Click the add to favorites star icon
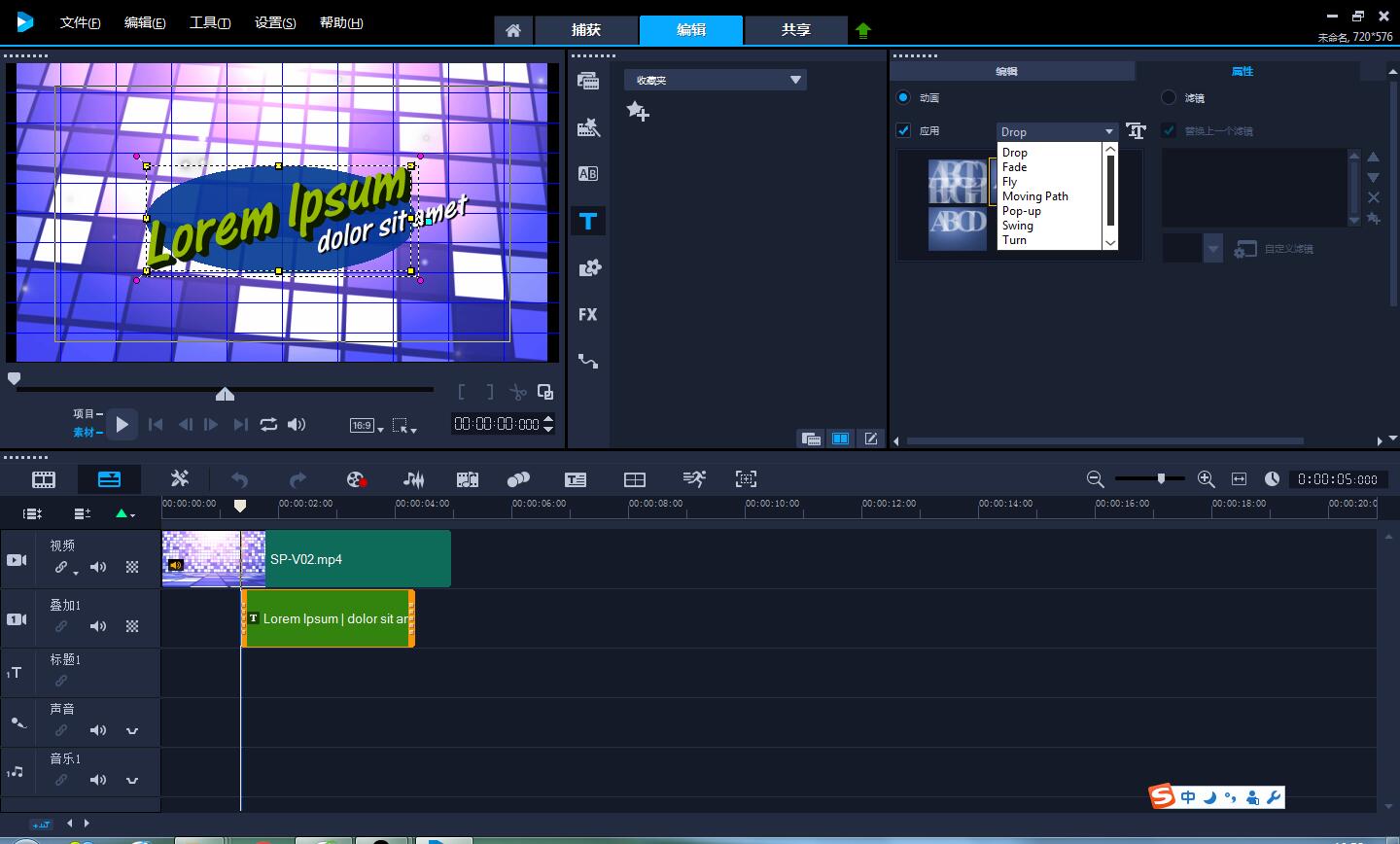 [638, 112]
